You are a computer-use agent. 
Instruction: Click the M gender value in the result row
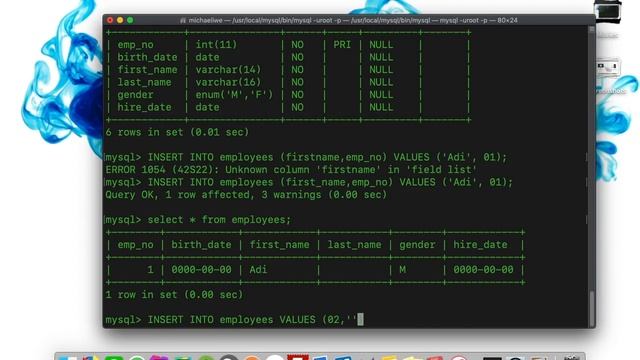(402, 269)
